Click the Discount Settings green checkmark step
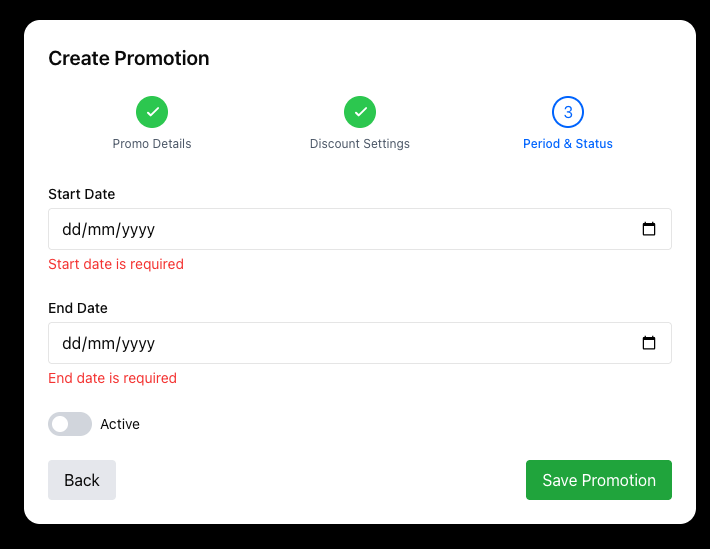 click(360, 112)
